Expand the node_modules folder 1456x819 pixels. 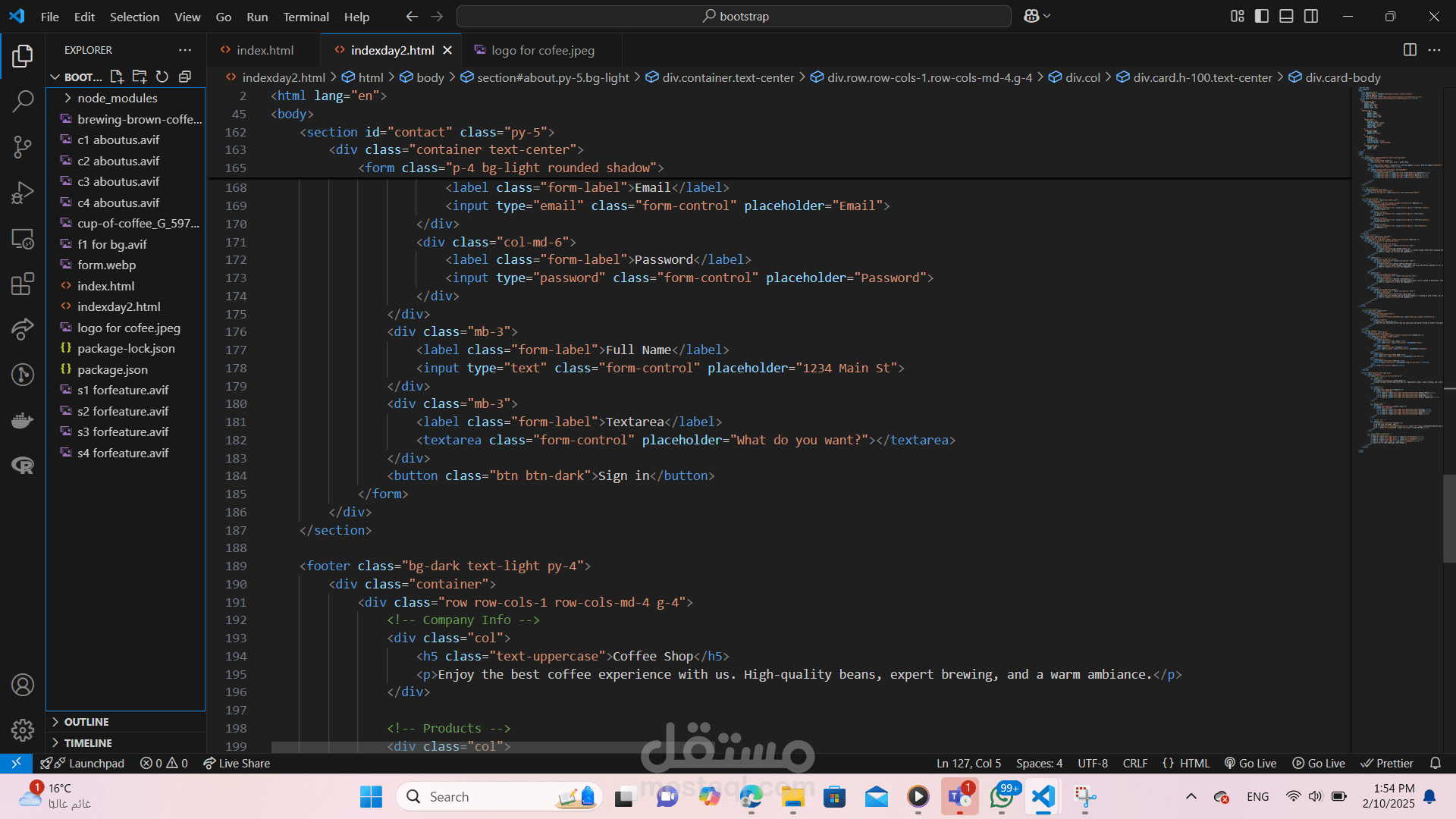(117, 98)
